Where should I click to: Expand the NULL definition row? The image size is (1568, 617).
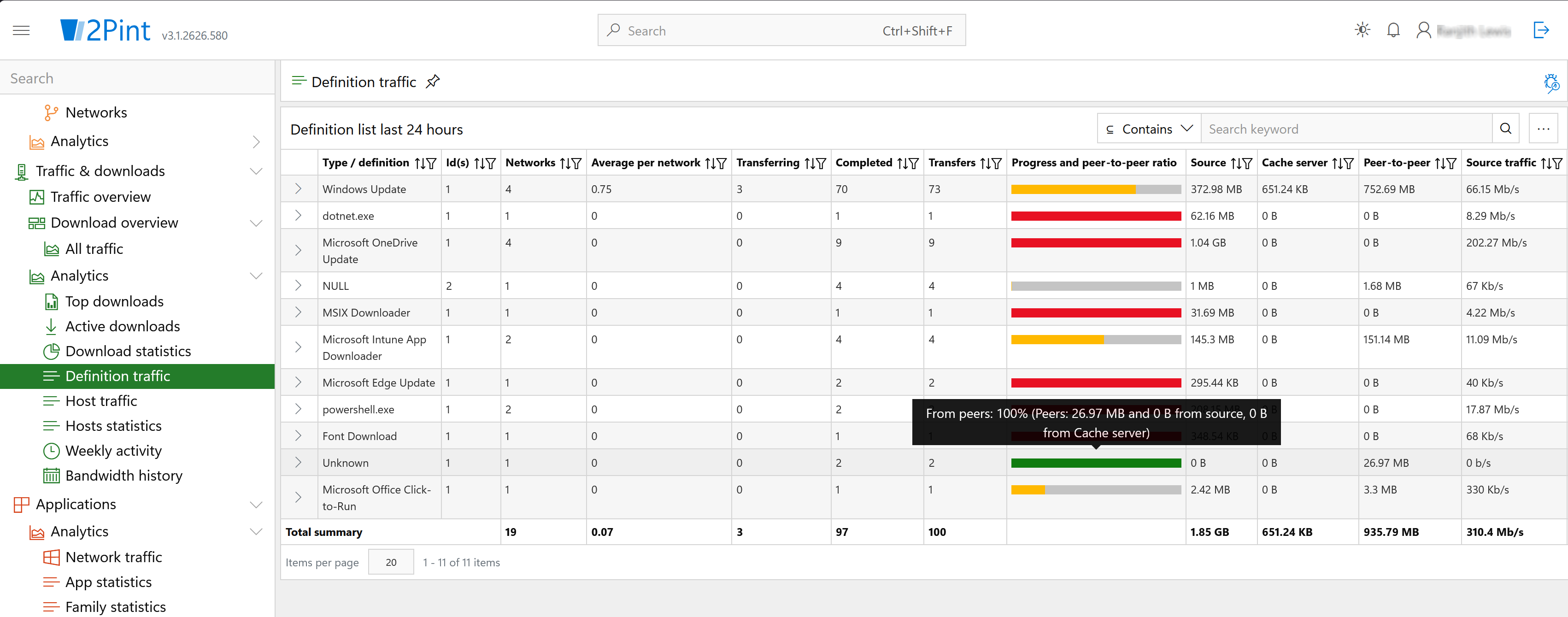[298, 286]
